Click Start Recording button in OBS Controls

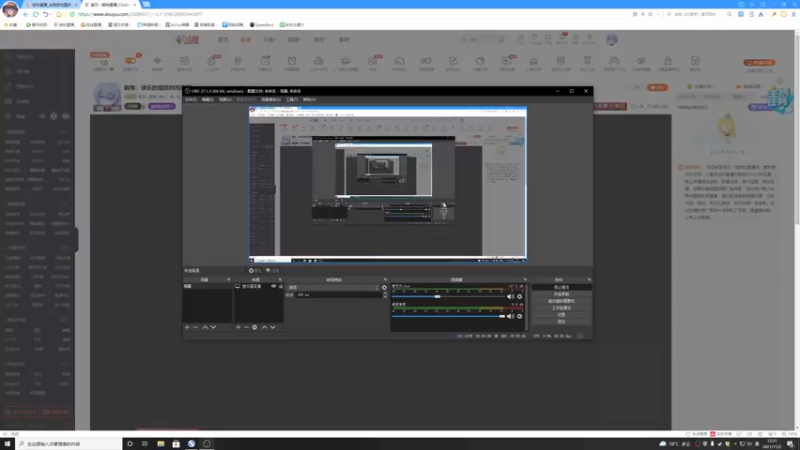tap(561, 294)
